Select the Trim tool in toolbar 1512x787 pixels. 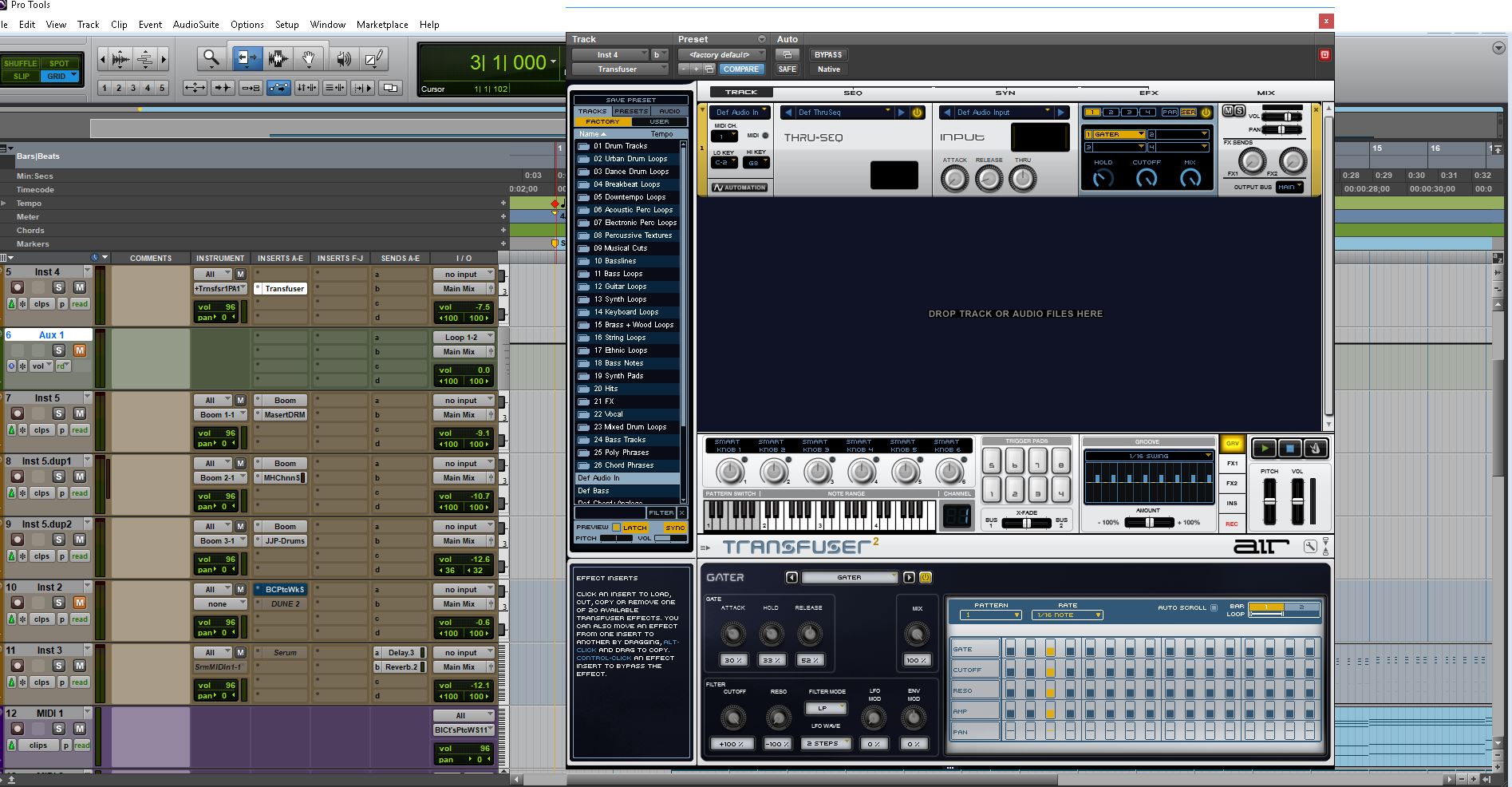click(x=247, y=57)
